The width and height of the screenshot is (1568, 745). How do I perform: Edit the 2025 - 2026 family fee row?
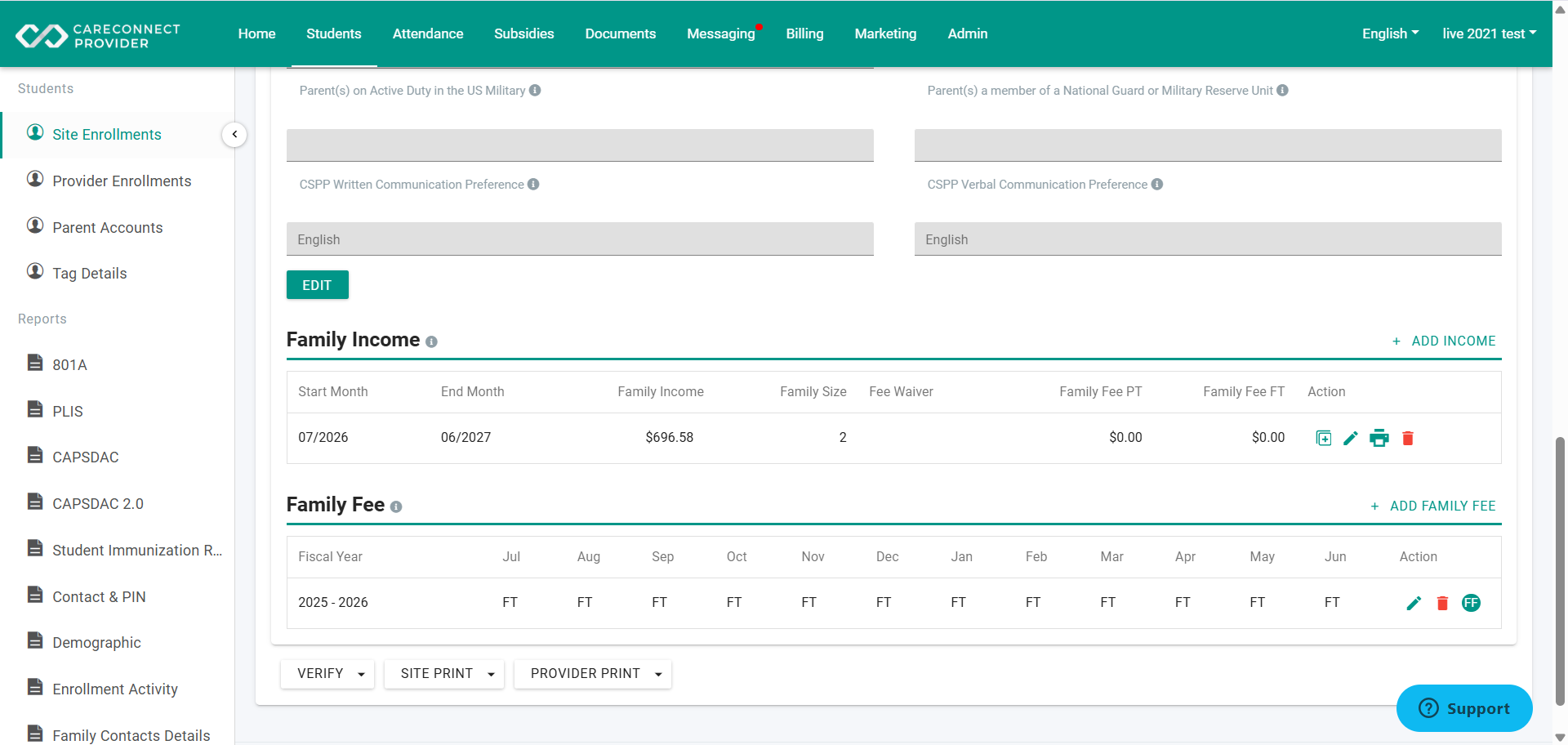[x=1414, y=604]
